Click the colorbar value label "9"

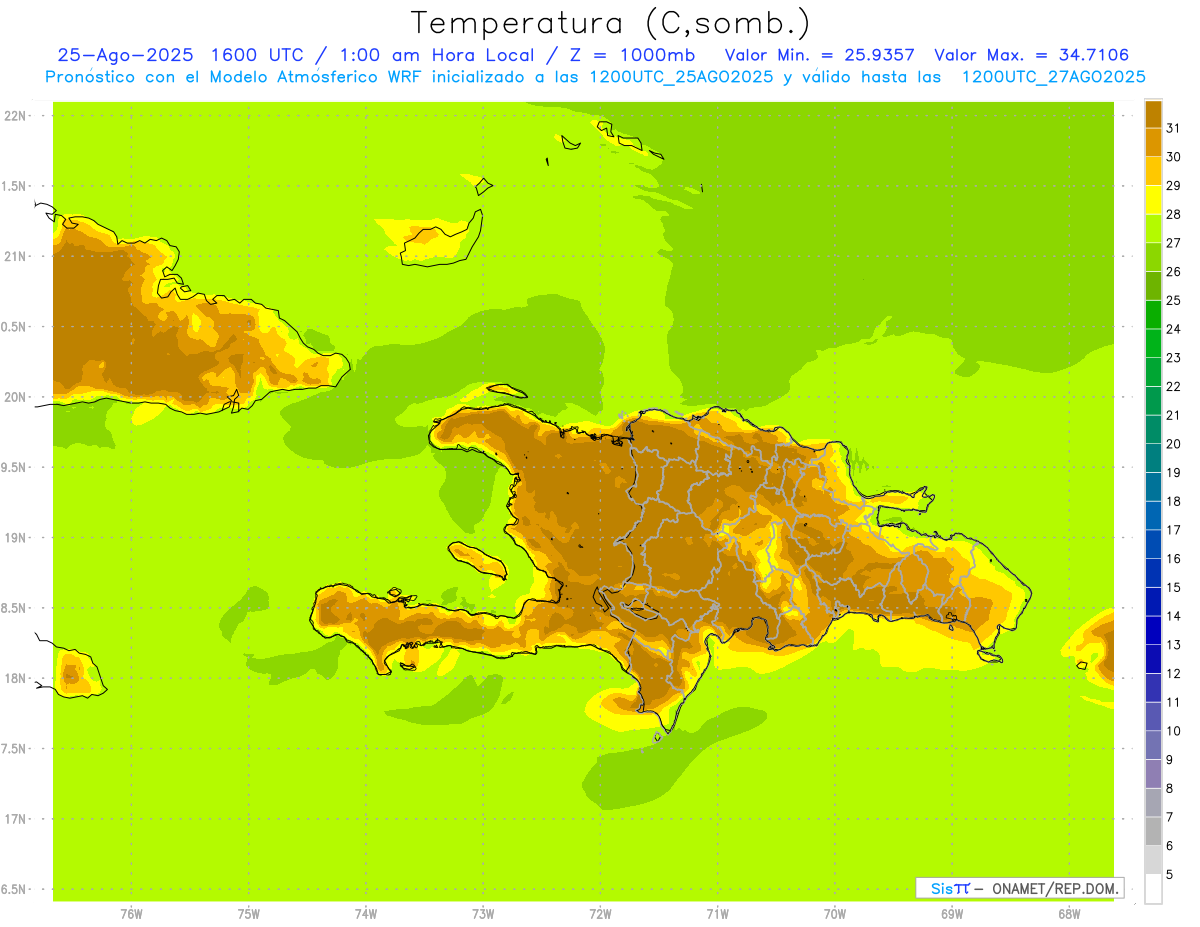pyautogui.click(x=1170, y=760)
